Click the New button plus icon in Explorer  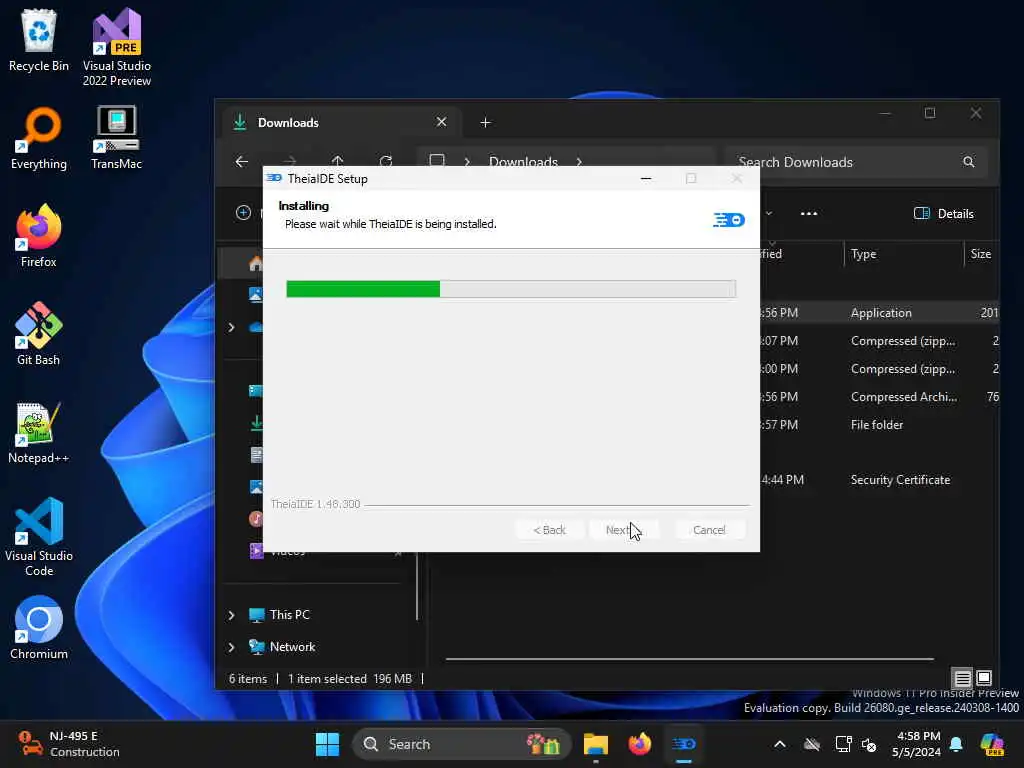pos(244,213)
